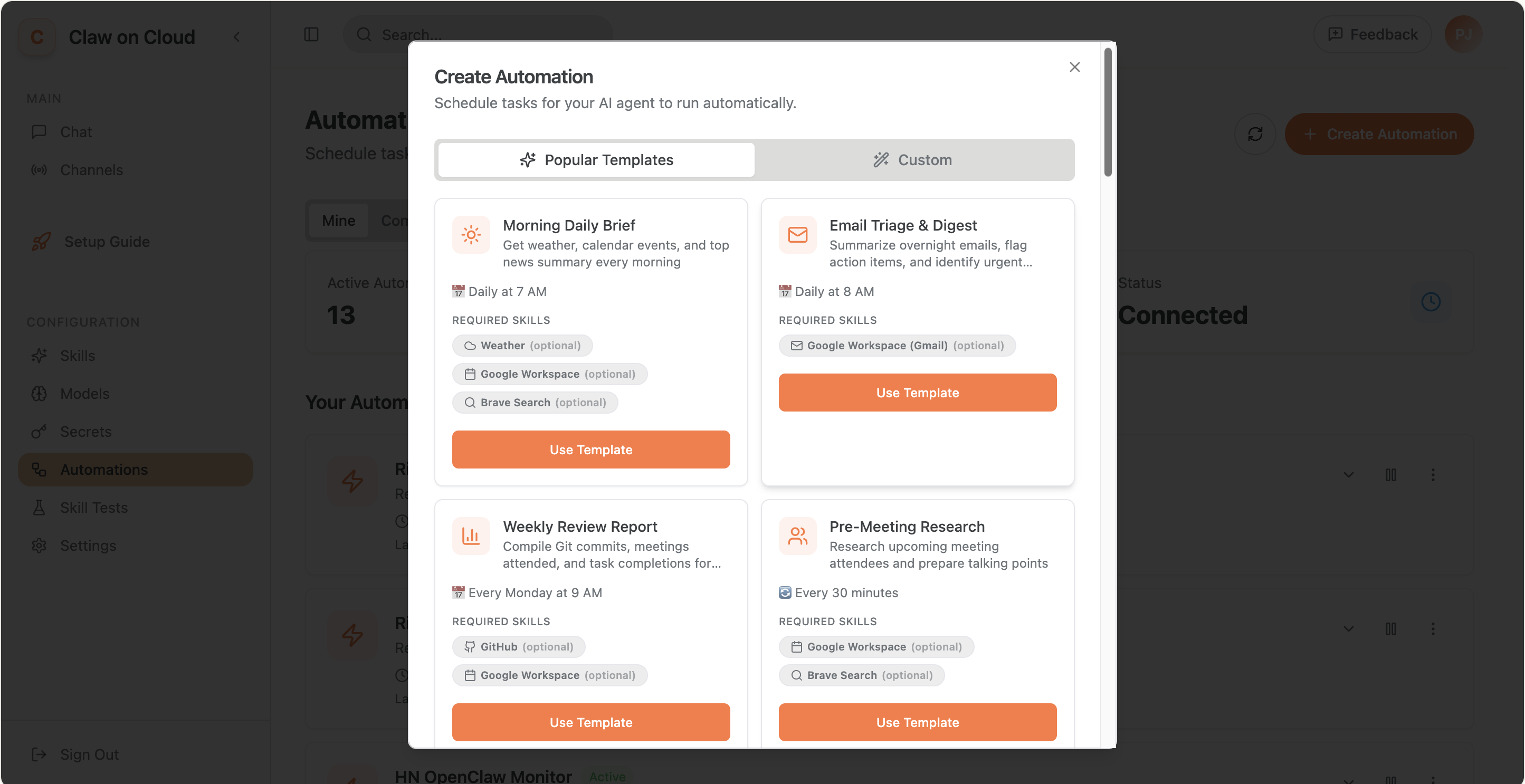Pause the first automation with pause icon
Image resolution: width=1525 pixels, height=784 pixels.
1392,474
